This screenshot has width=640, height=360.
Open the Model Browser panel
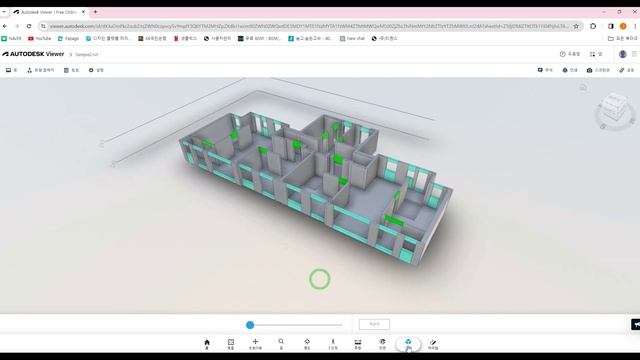(40, 70)
